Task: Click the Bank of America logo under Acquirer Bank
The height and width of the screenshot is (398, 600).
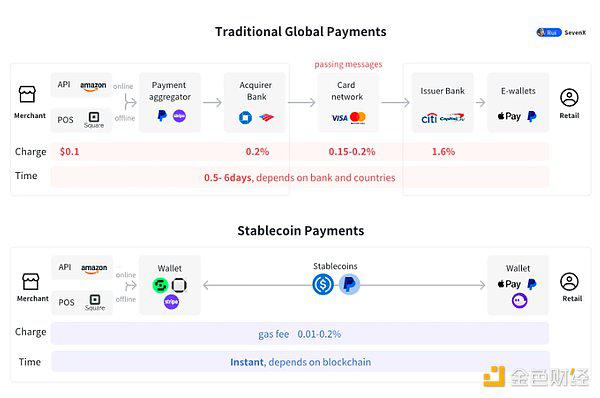Action: (x=266, y=117)
